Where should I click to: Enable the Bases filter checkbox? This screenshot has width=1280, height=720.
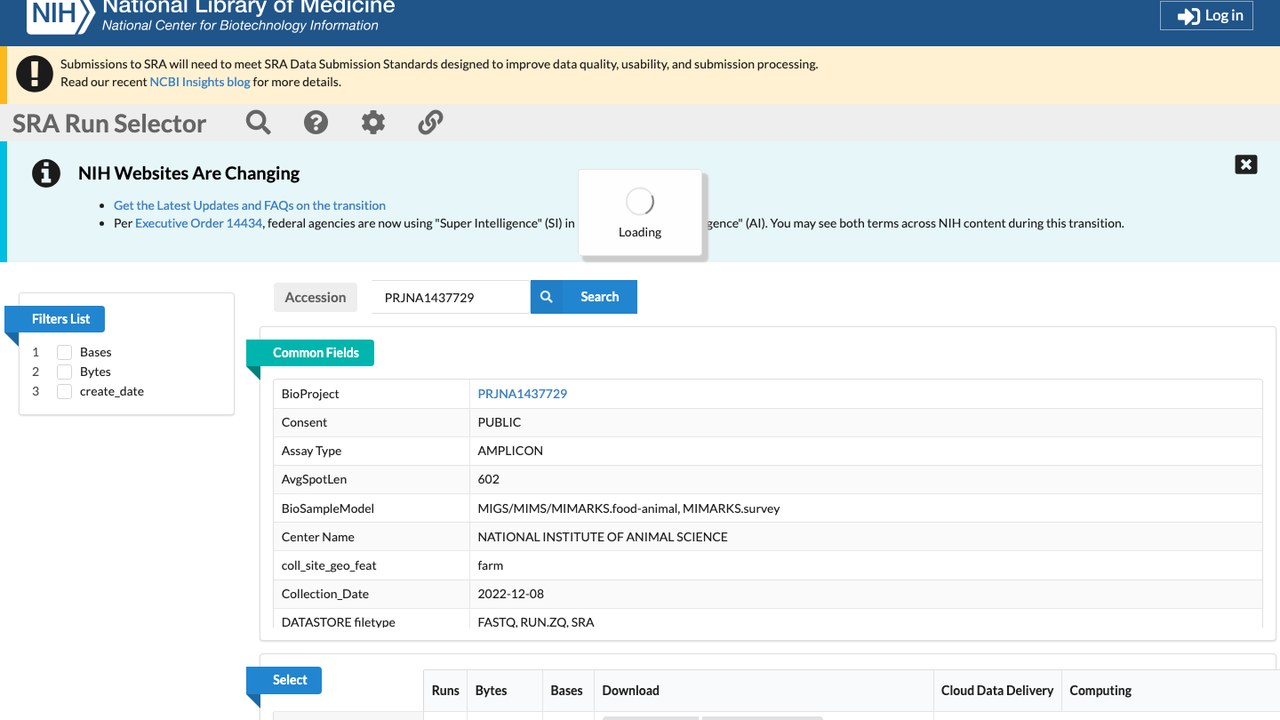pos(65,352)
